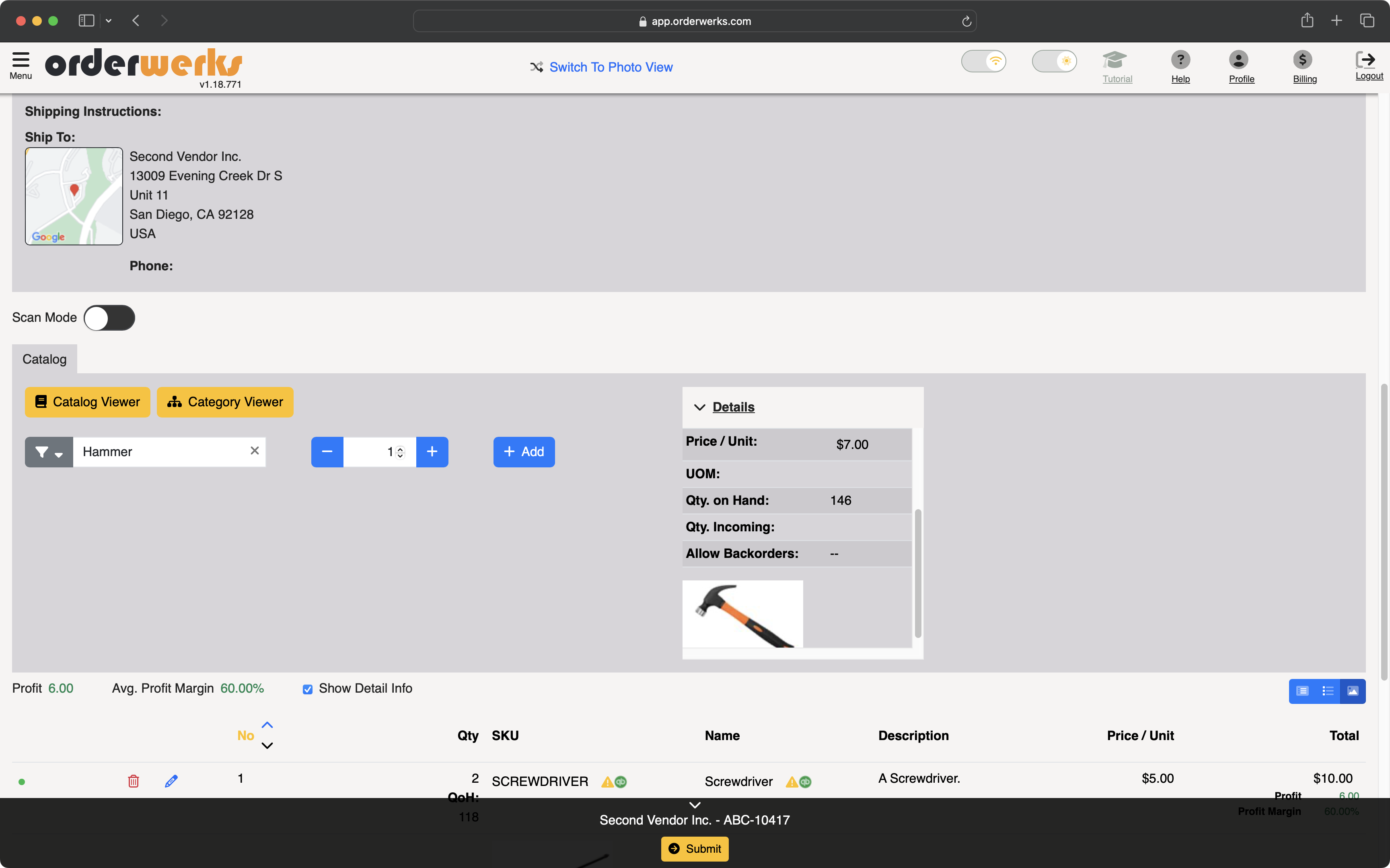This screenshot has width=1390, height=868.
Task: Show Safari tab overview
Action: coord(1367,21)
